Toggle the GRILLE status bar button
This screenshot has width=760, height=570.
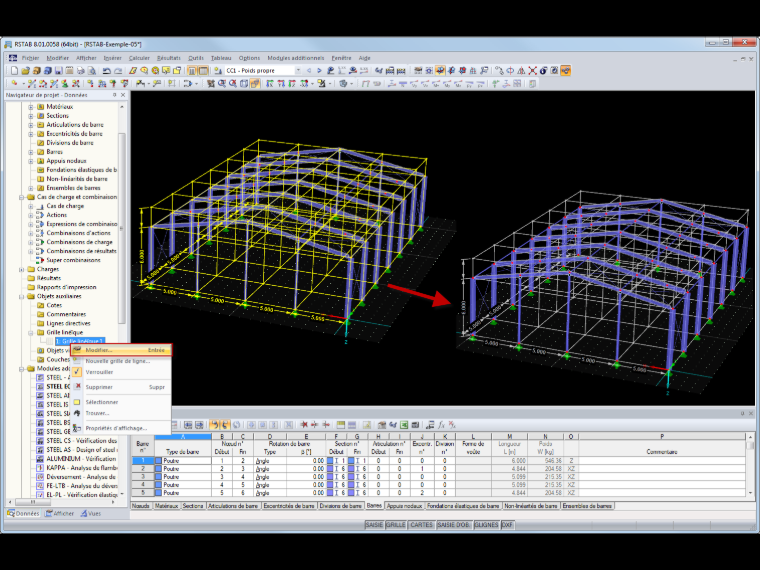[396, 525]
